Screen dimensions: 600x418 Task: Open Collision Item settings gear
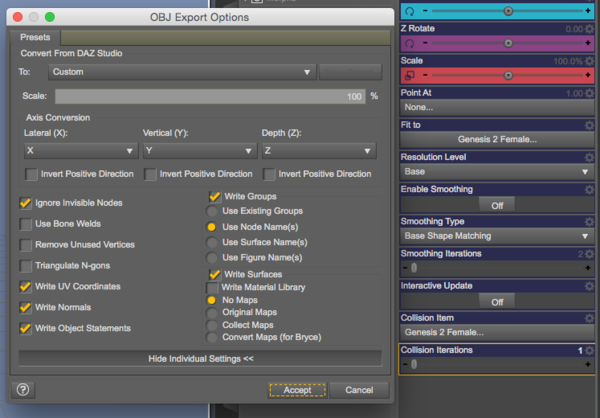[589, 318]
